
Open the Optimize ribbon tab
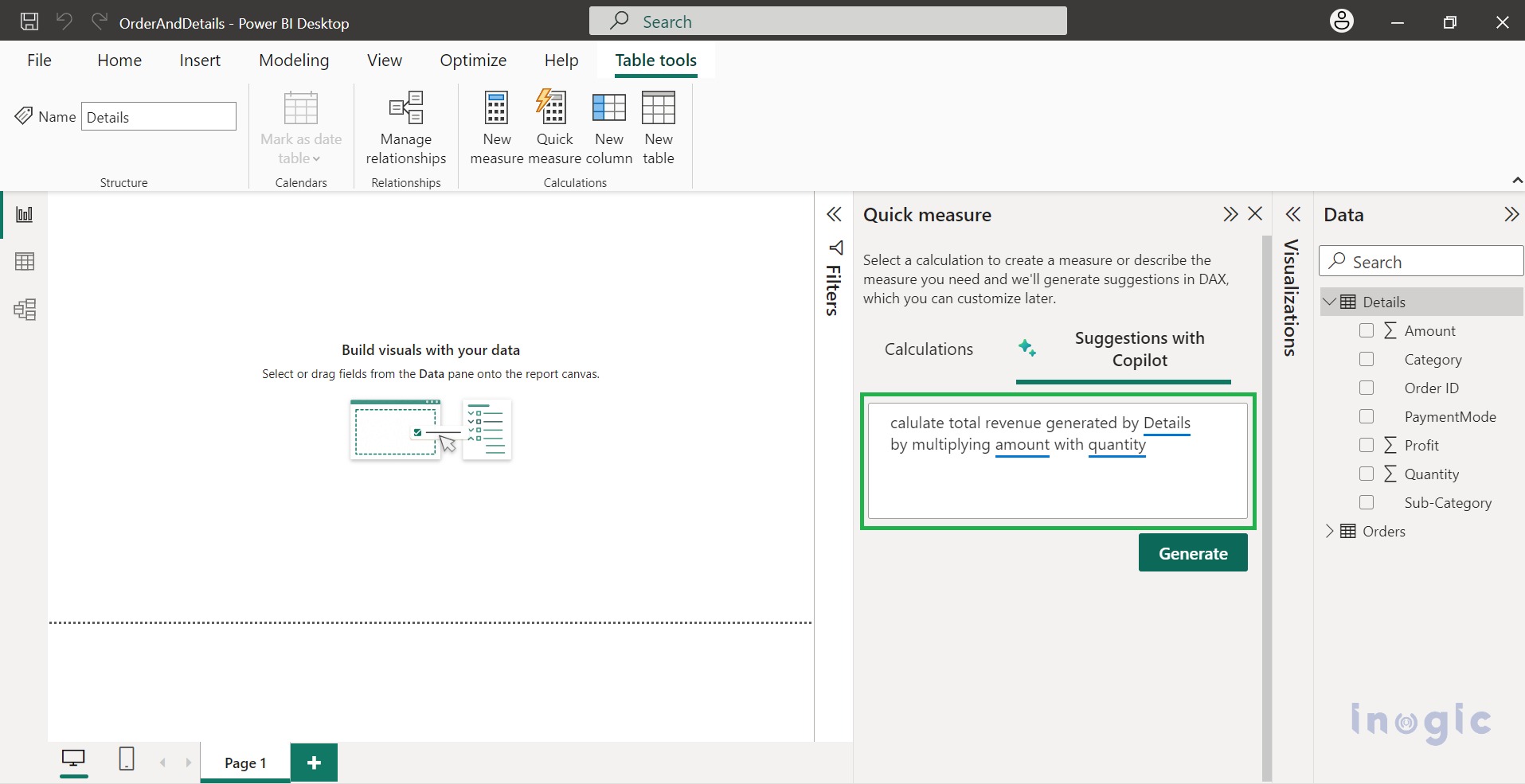click(x=473, y=60)
